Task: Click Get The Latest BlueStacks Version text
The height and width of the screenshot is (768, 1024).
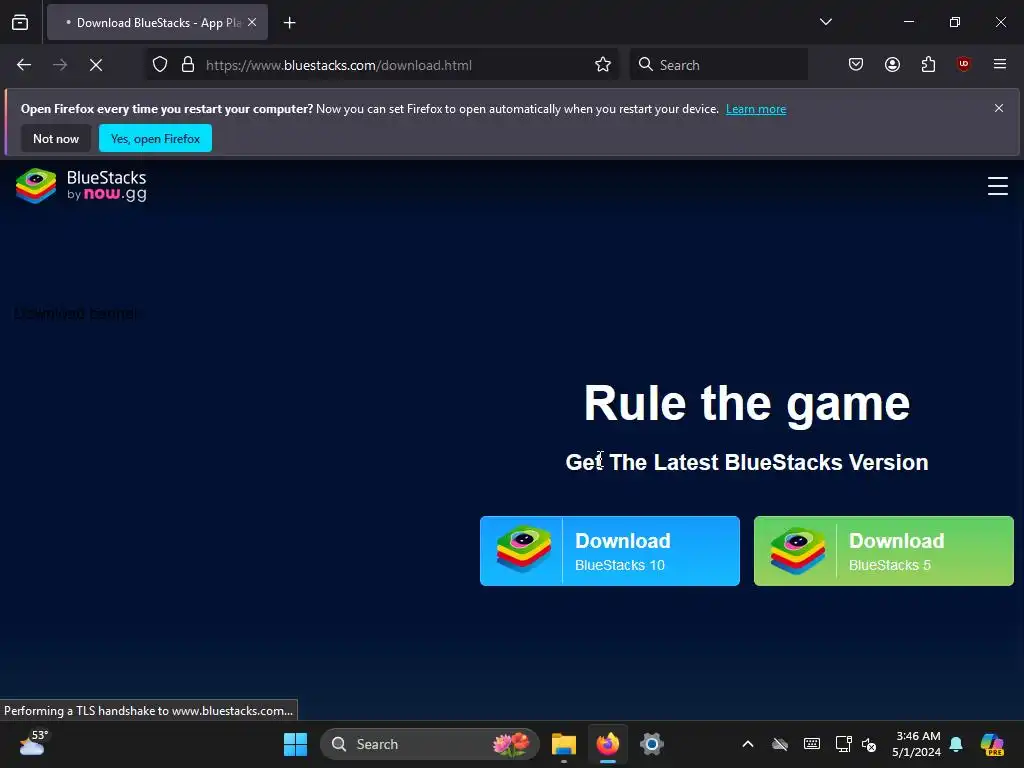Action: (746, 462)
